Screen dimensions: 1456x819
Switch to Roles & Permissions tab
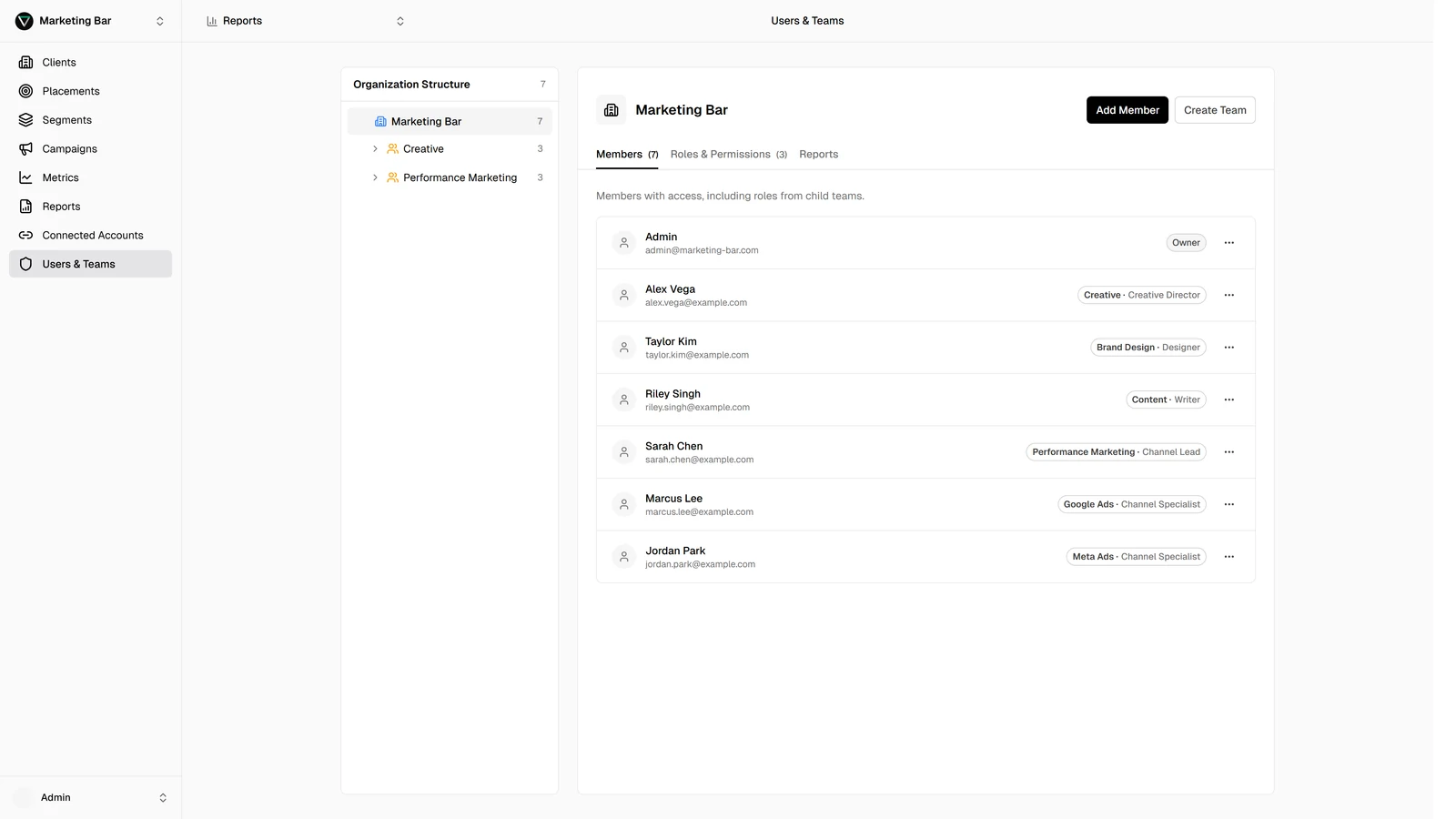(x=729, y=154)
